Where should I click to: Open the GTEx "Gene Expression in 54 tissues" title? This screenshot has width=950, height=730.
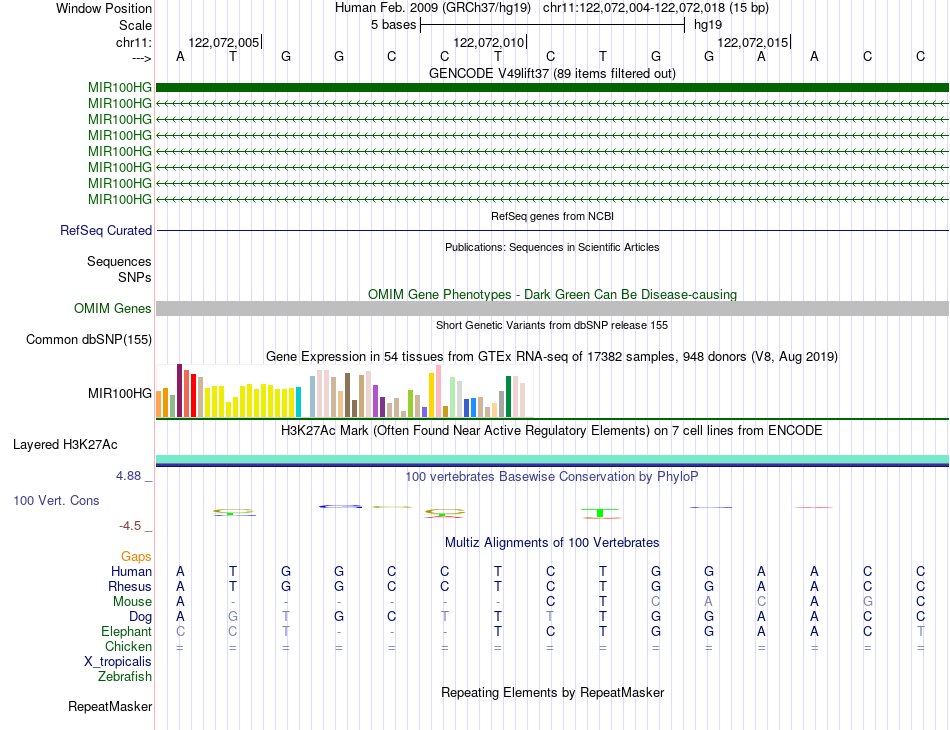[552, 356]
